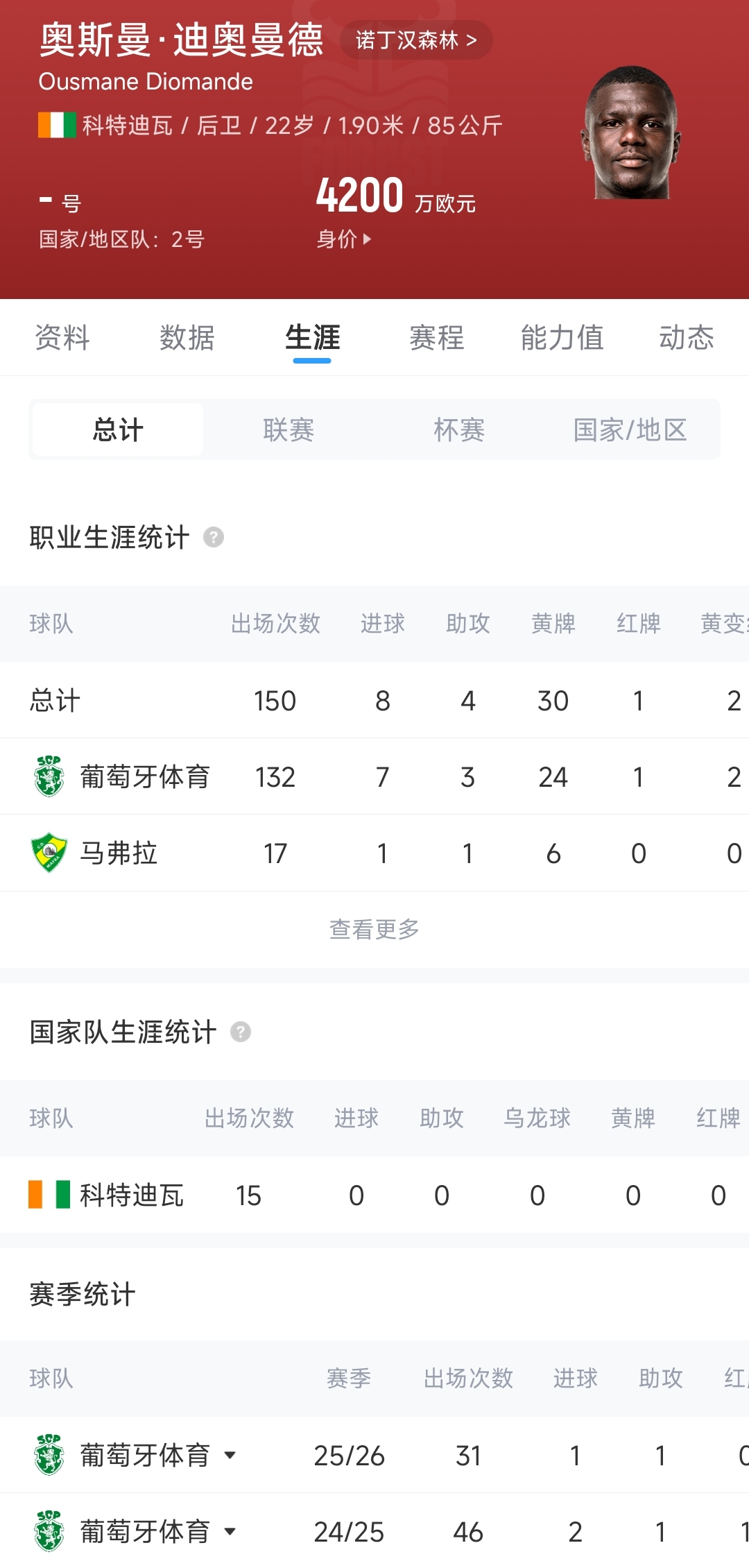749x1568 pixels.
Task: Tap the Ivory Coast flag beside 科特迪瓦 national team row
Action: pos(49,1195)
